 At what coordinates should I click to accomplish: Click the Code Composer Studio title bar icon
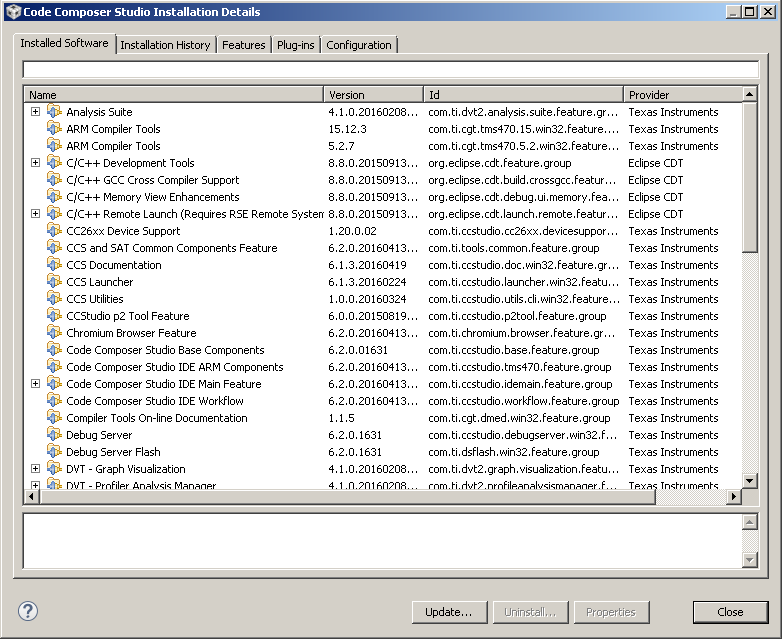point(13,11)
